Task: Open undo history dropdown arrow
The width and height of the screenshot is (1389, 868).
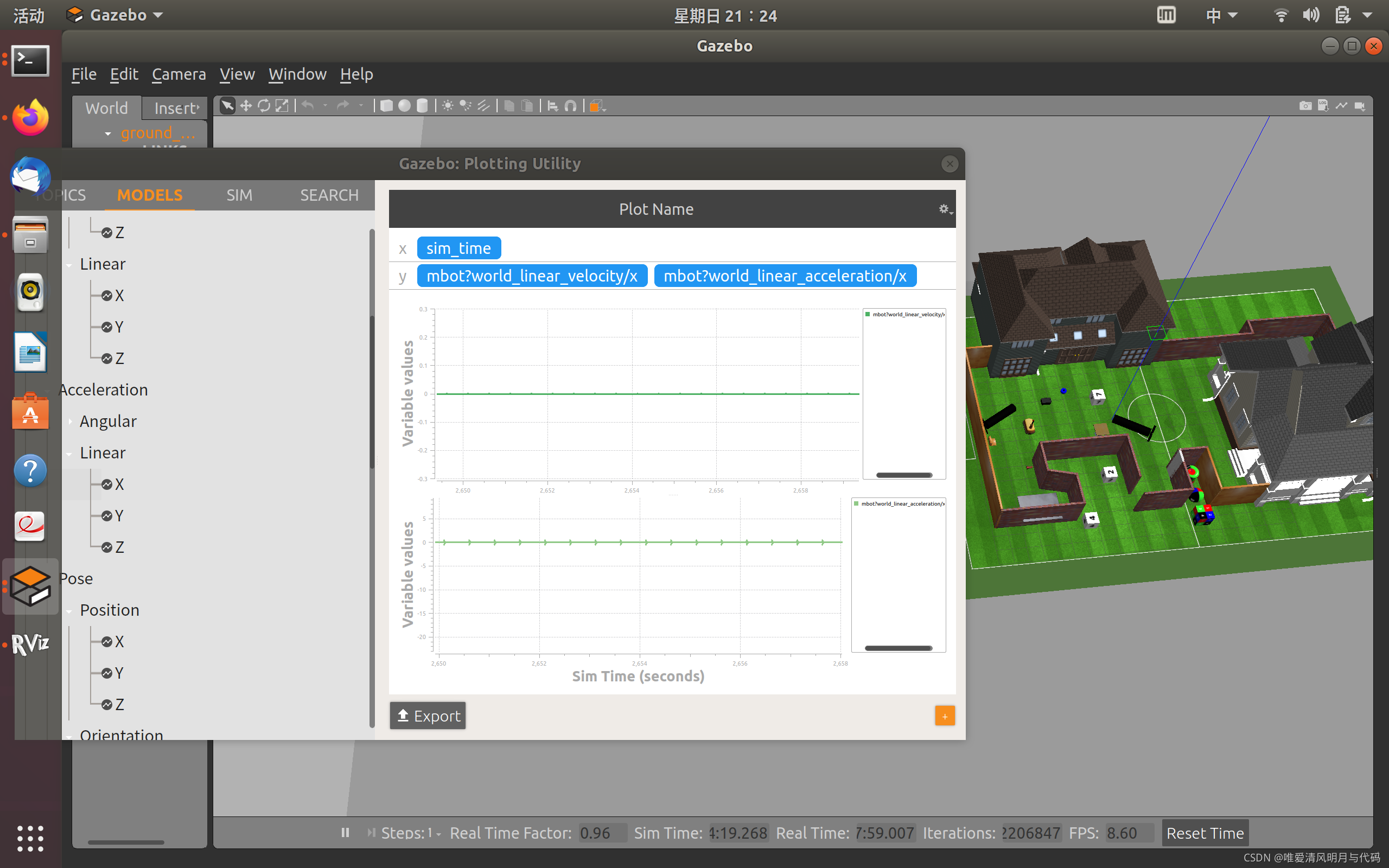Action: click(326, 106)
